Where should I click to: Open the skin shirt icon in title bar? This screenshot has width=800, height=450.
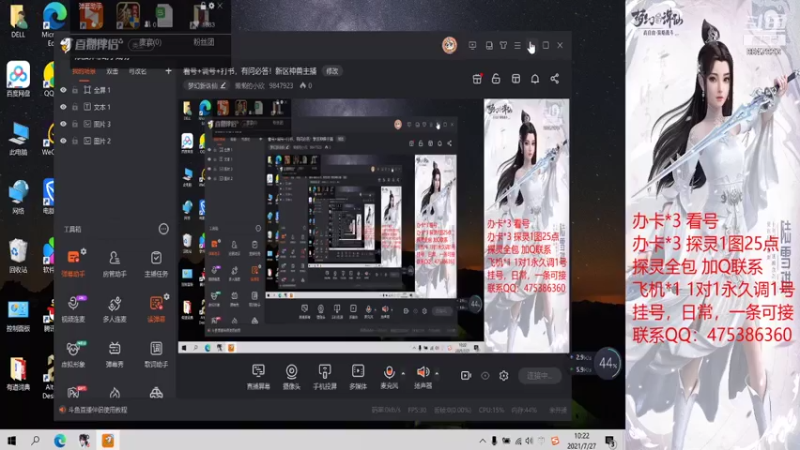pyautogui.click(x=504, y=45)
